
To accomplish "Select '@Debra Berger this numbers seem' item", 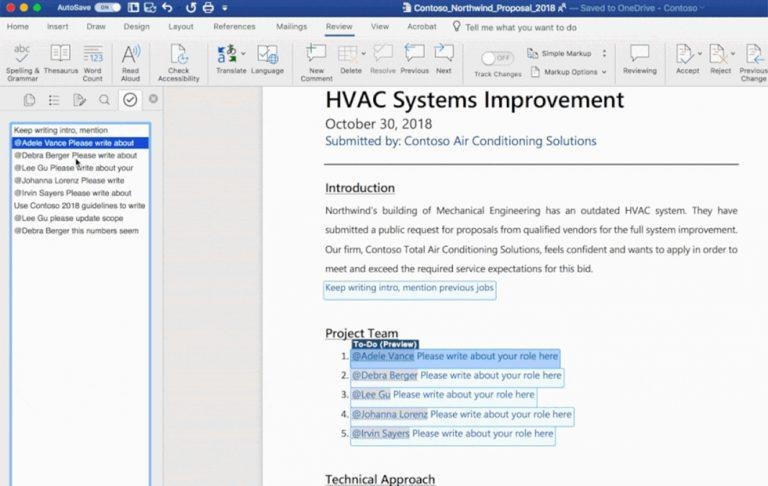I will [80, 231].
